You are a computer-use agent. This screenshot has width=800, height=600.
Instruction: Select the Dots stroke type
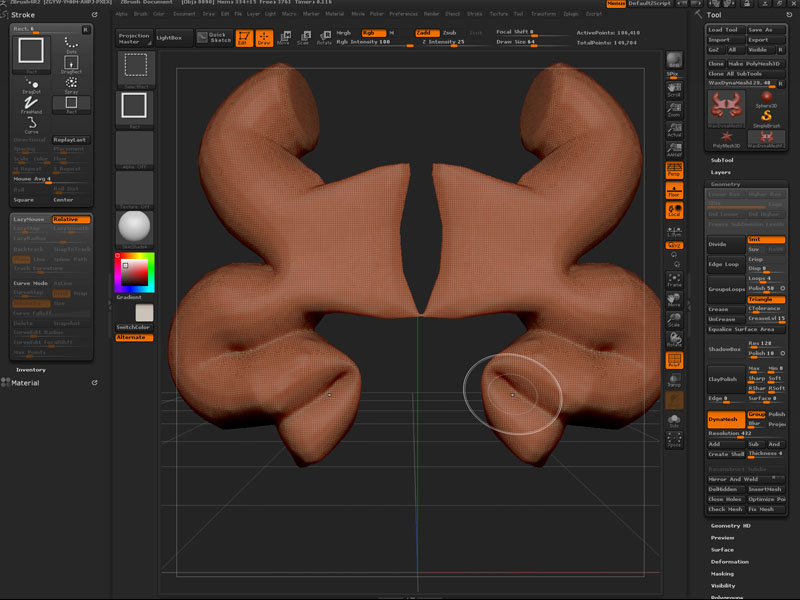pyautogui.click(x=71, y=45)
